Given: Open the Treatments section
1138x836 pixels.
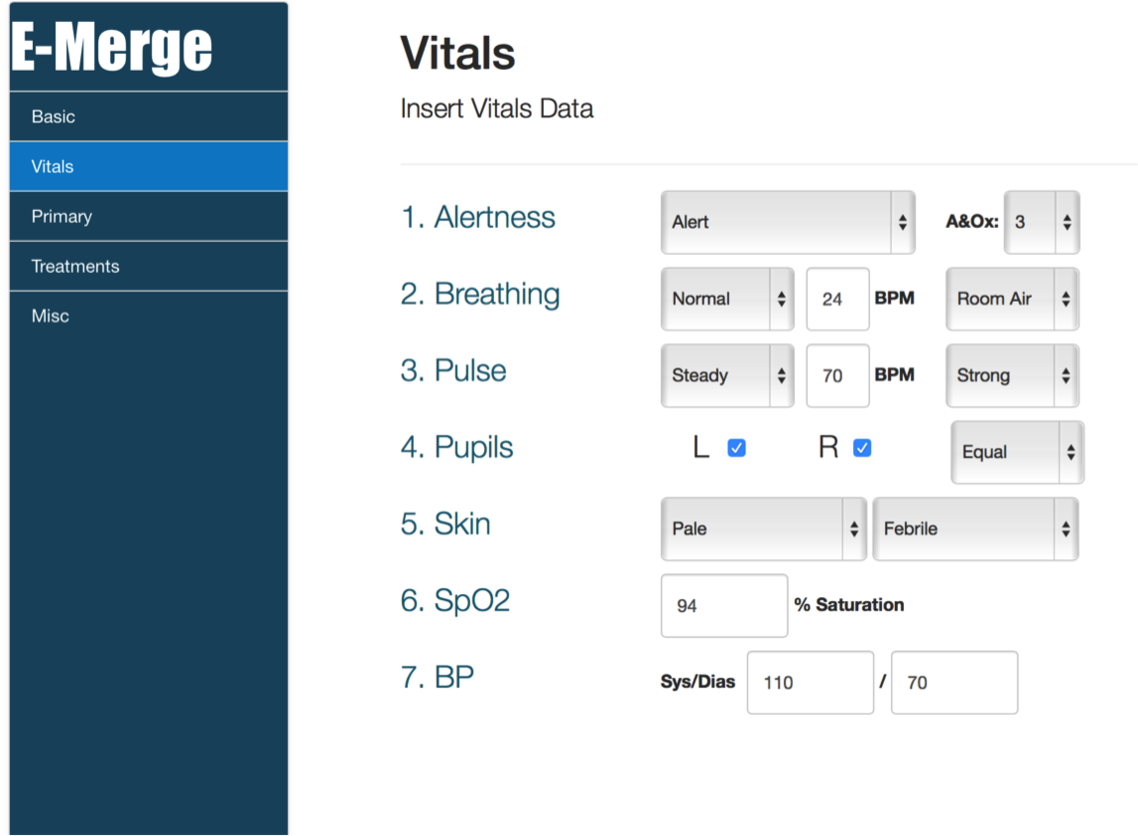Looking at the screenshot, I should 149,266.
